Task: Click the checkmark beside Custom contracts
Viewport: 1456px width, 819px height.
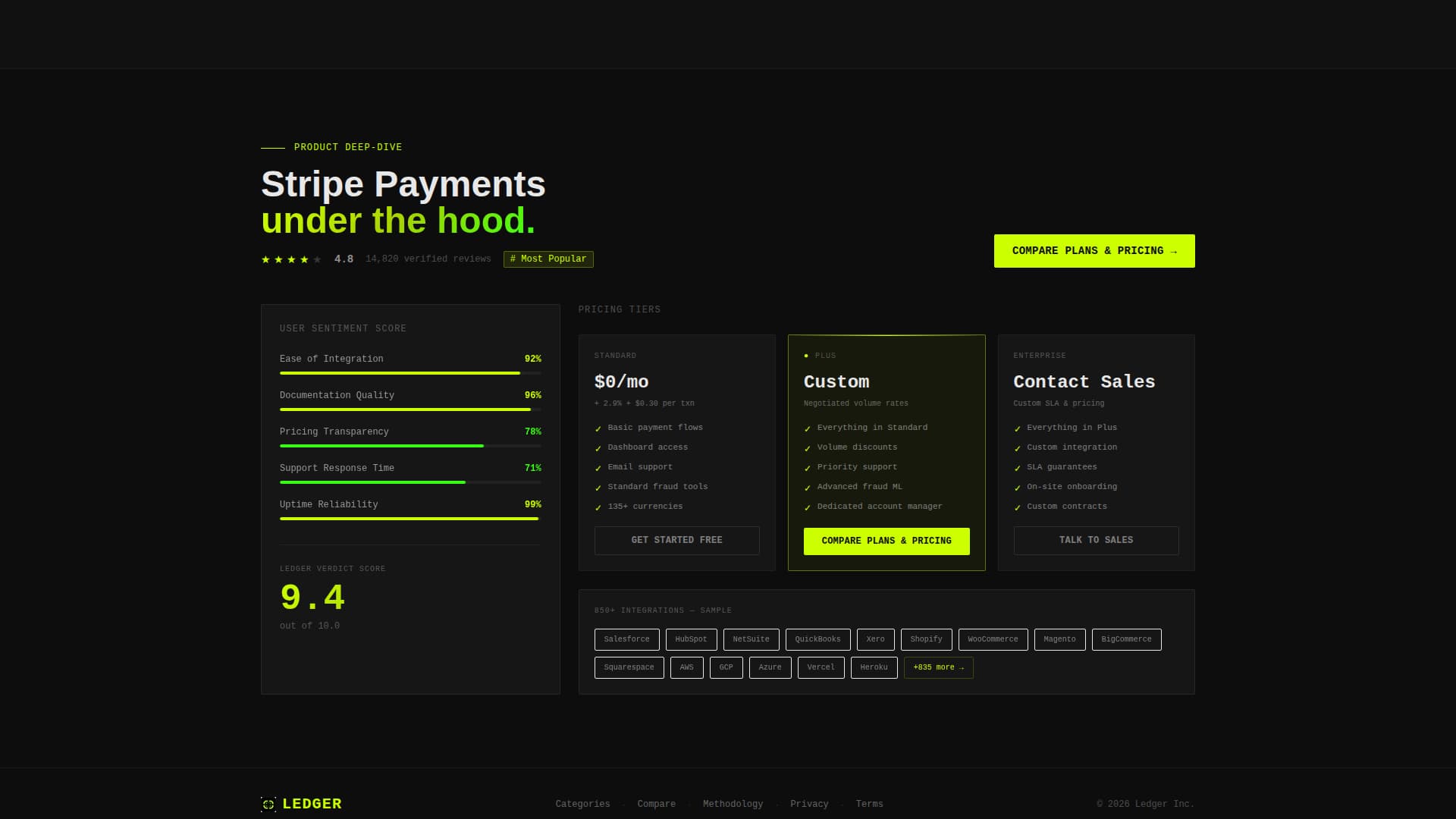Action: click(1017, 507)
